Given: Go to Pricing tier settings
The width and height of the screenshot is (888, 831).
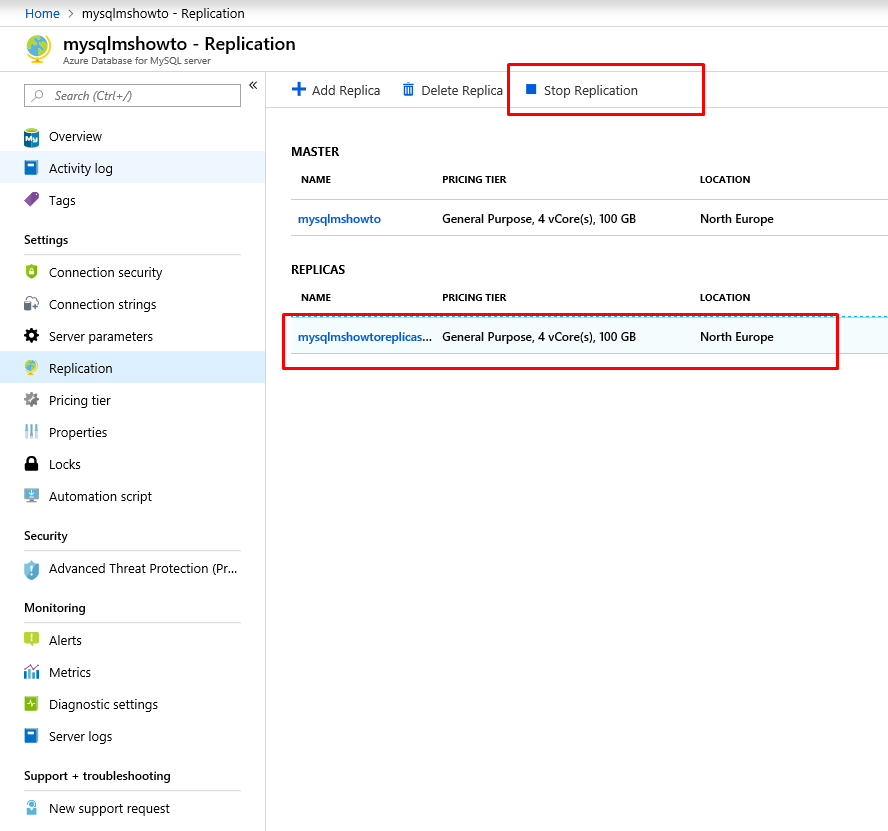Looking at the screenshot, I should point(133,400).
